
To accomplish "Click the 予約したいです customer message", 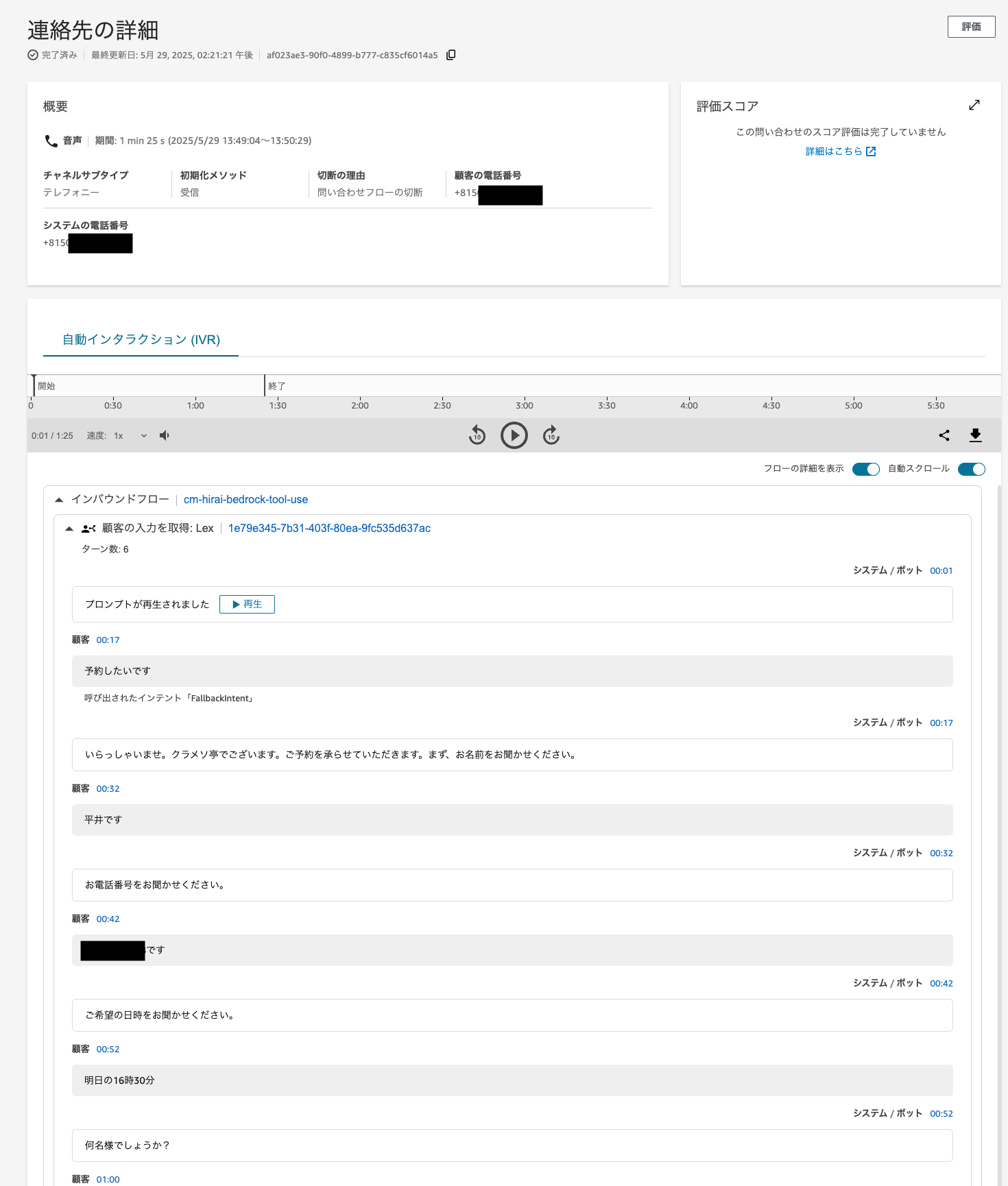I will click(x=512, y=671).
